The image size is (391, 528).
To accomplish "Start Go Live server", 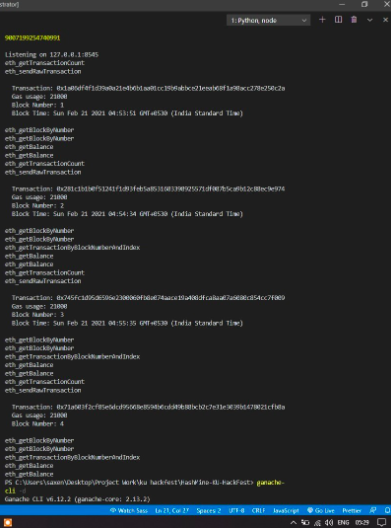I will tap(321, 510).
